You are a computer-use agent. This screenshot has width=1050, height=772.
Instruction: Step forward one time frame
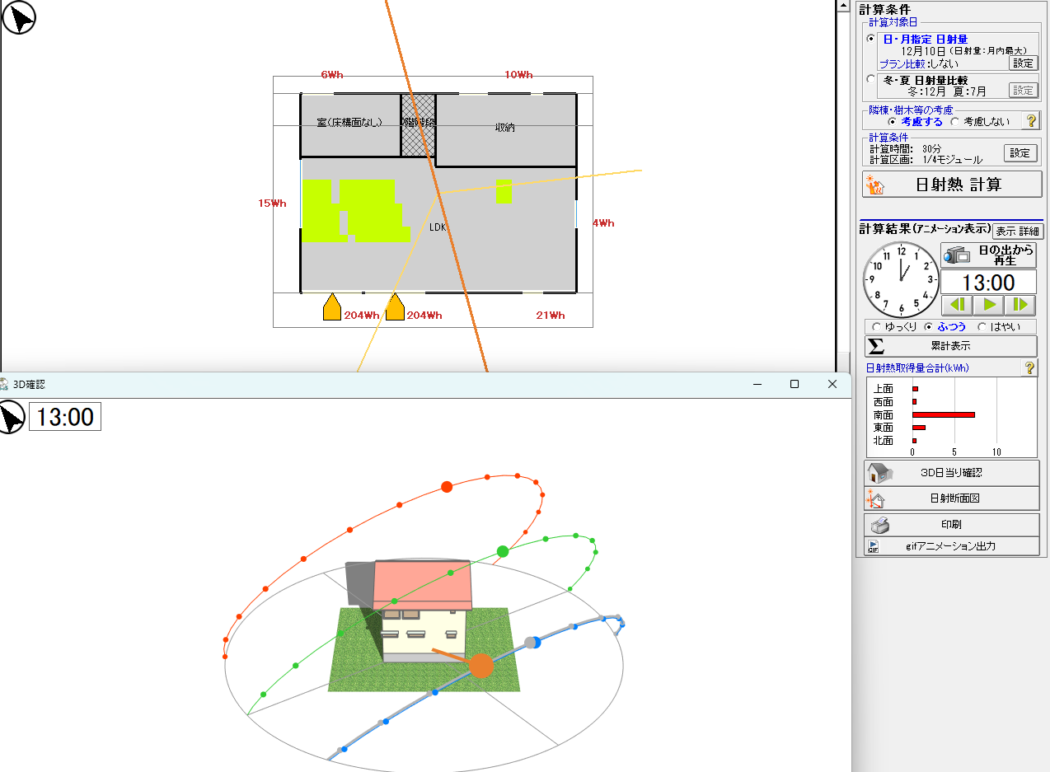click(x=1021, y=304)
